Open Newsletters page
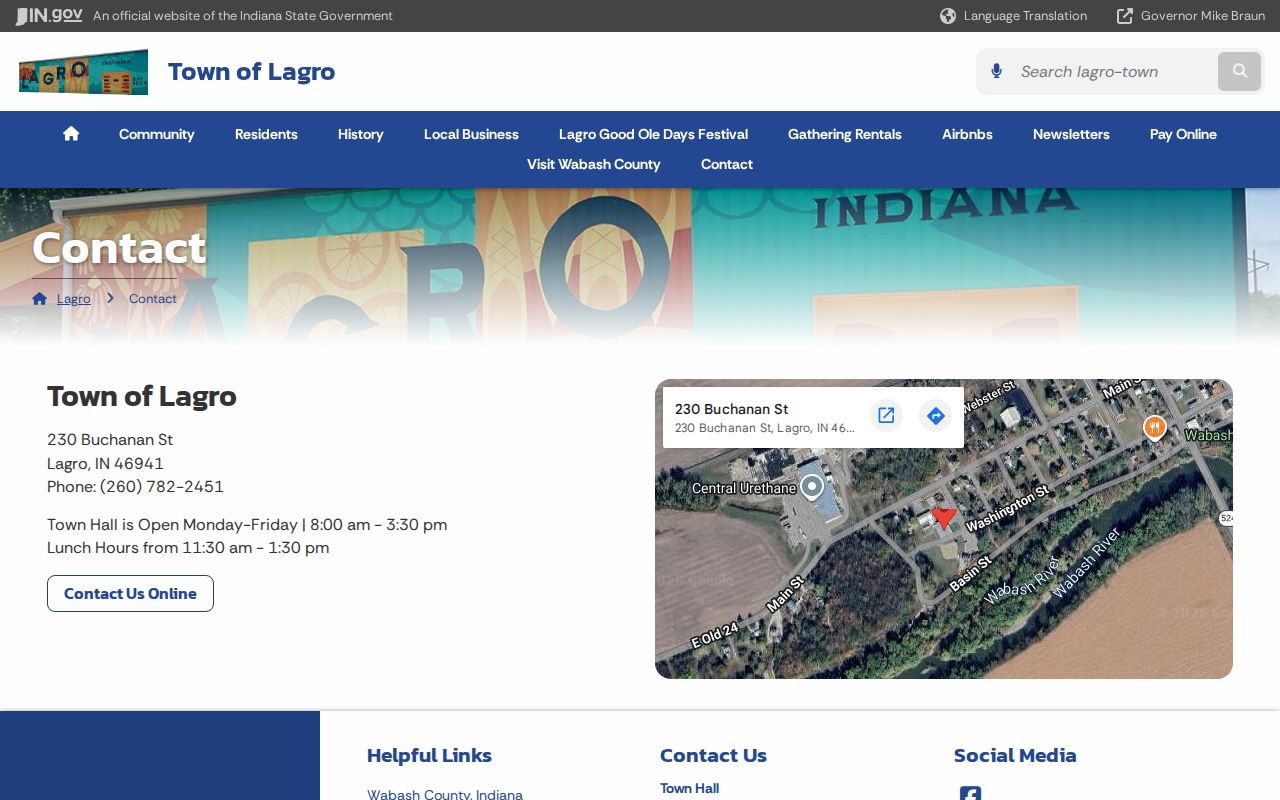Image resolution: width=1280 pixels, height=800 pixels. (1071, 134)
